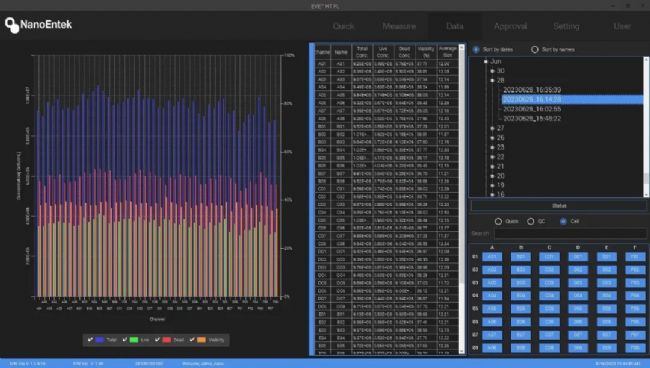Toggle the Total series checkbox in legend
Screen dimensions: 650x368
point(90,340)
